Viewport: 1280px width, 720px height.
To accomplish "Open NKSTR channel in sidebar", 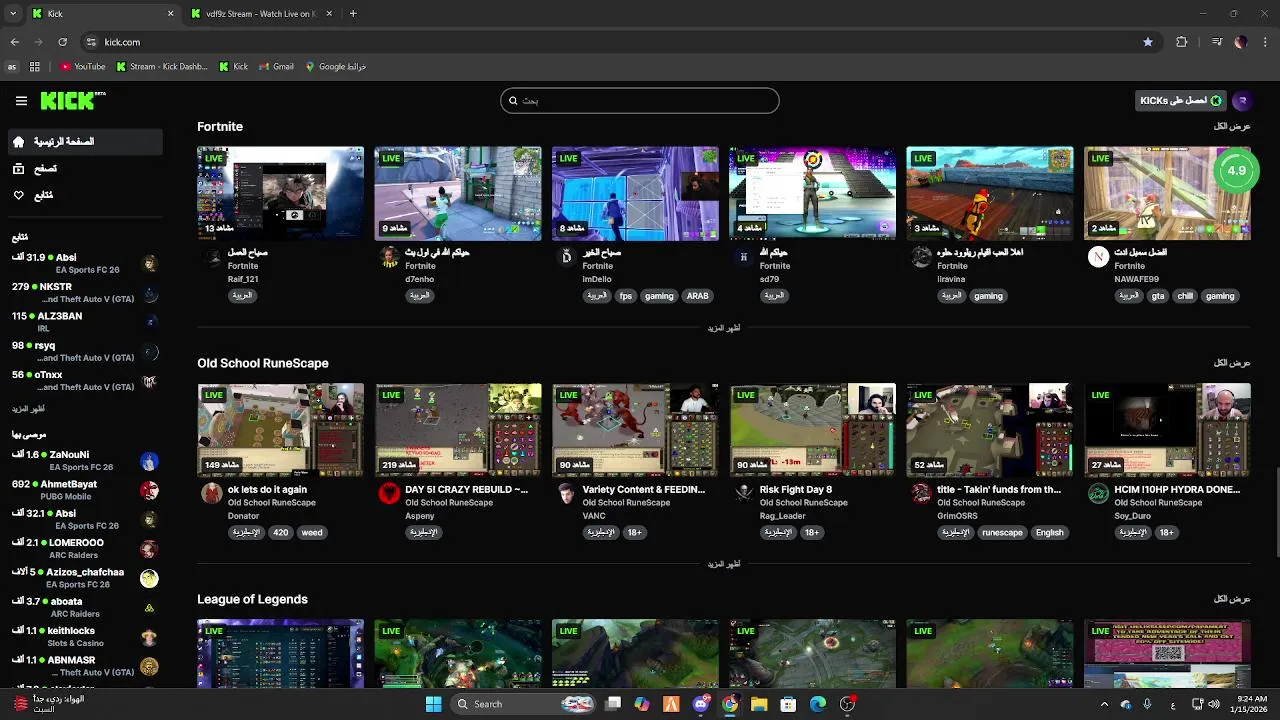I will click(86, 293).
